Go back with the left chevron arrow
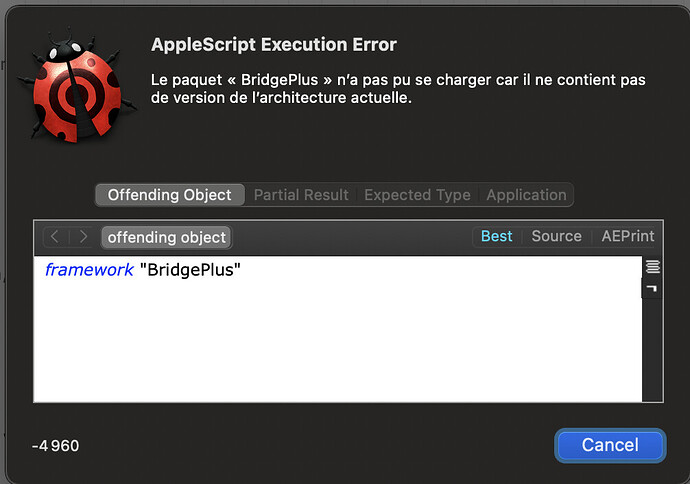The height and width of the screenshot is (484, 690). tap(55, 237)
